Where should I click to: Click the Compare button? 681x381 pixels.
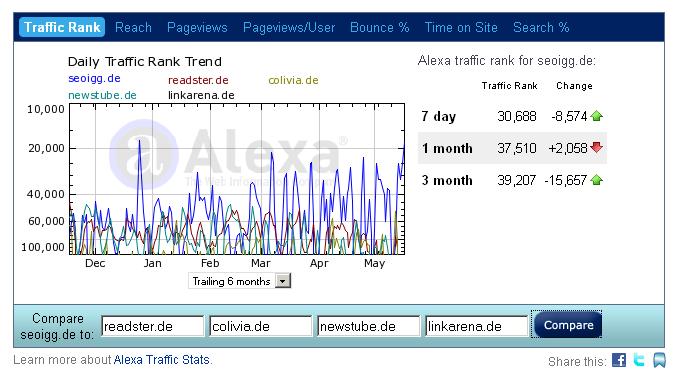(x=568, y=325)
